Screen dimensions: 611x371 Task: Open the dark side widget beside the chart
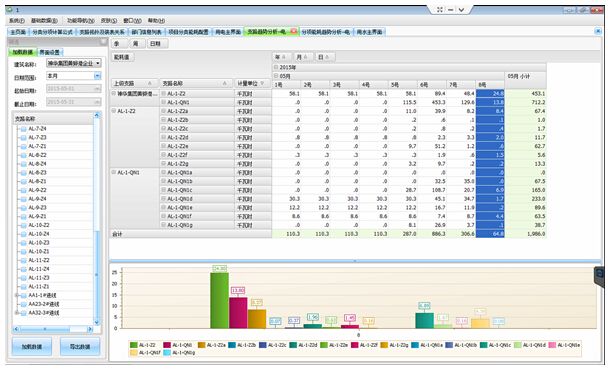[599, 277]
